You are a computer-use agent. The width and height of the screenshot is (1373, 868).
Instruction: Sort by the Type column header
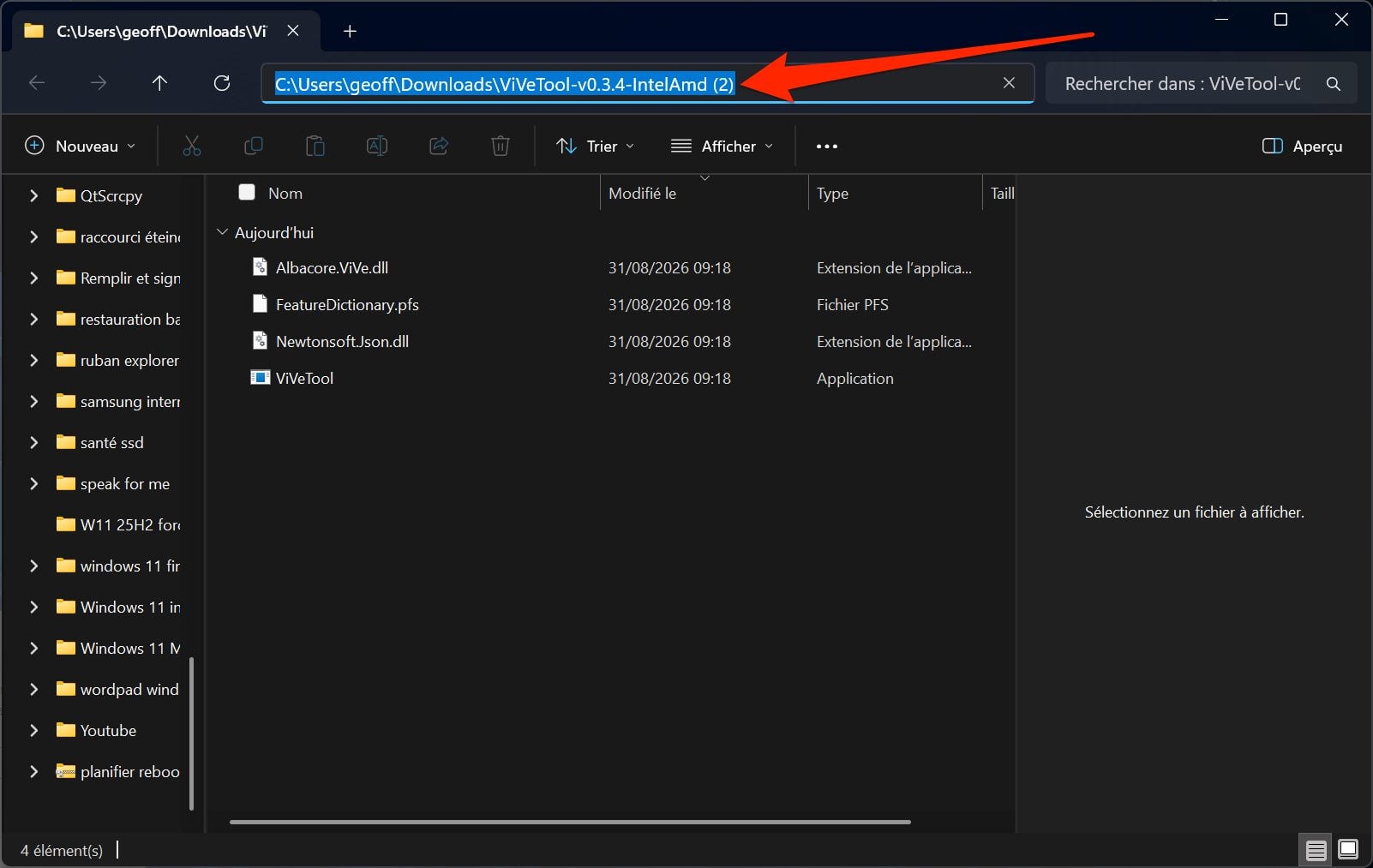832,193
